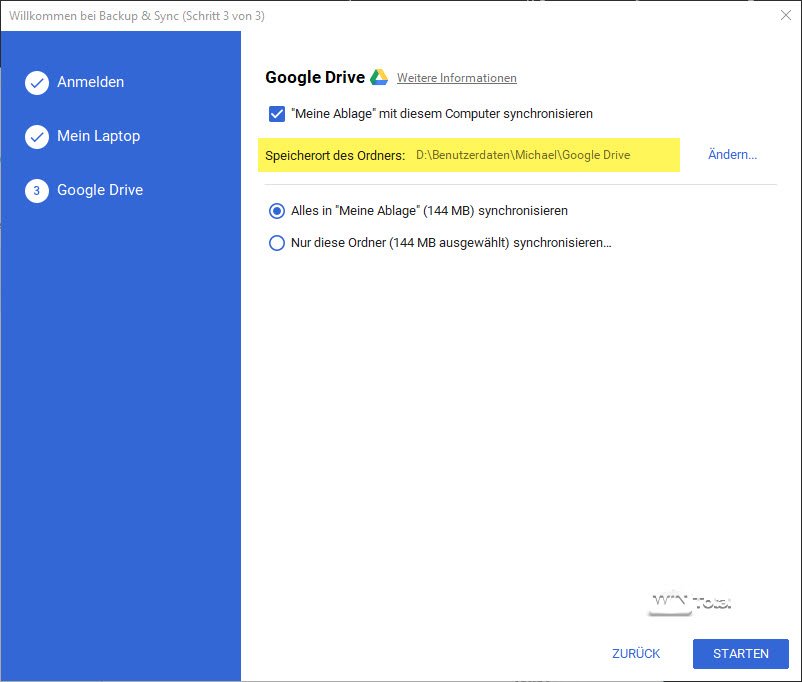Open the Mein Laptop step in sidebar
The width and height of the screenshot is (802, 682).
99,136
